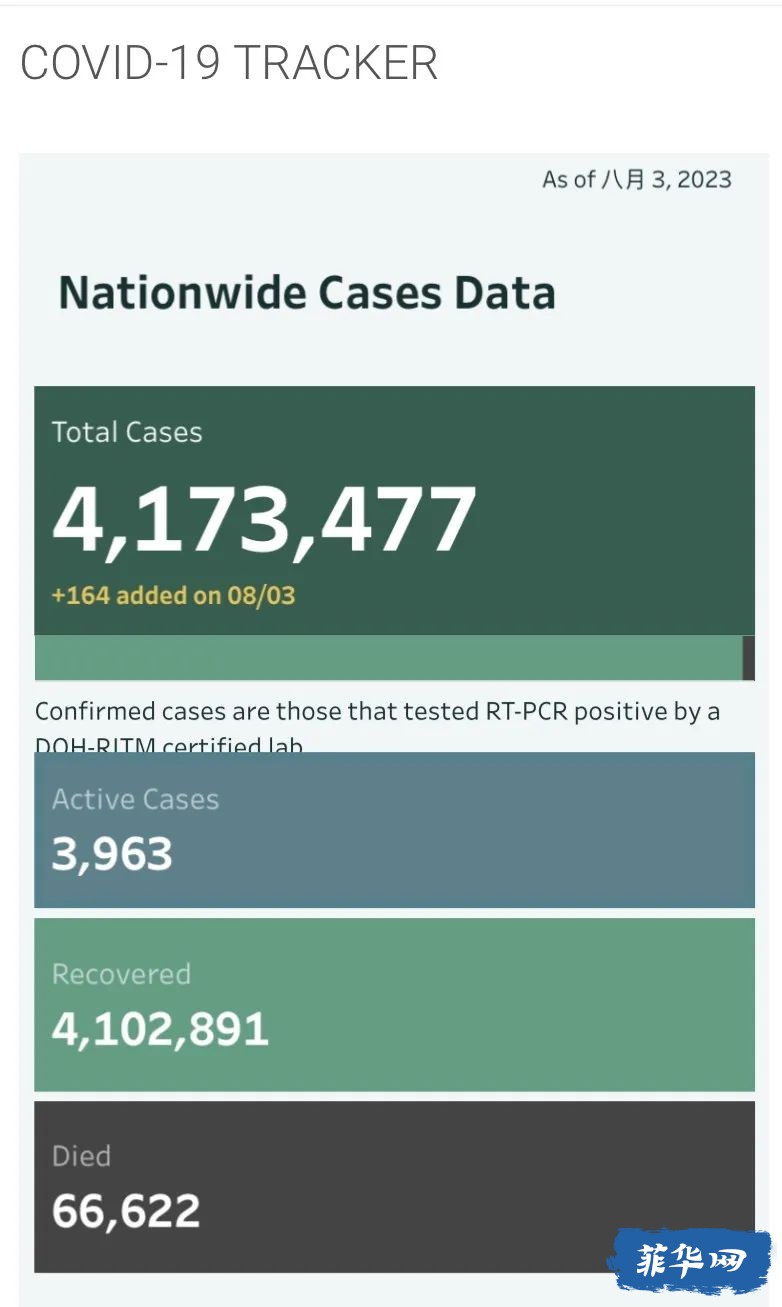
Task: Click the 3,963 active cases number
Action: tap(112, 855)
